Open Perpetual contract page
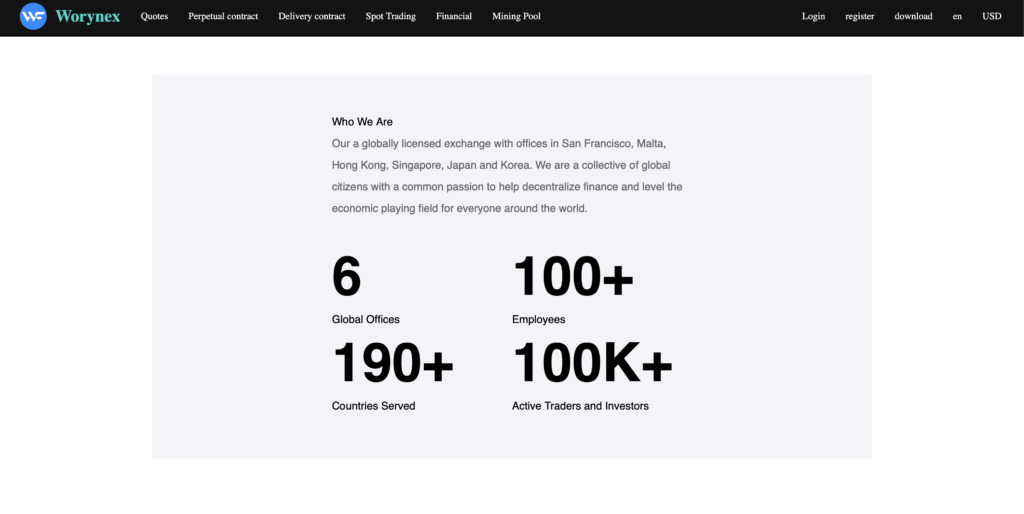The width and height of the screenshot is (1024, 514). point(223,16)
